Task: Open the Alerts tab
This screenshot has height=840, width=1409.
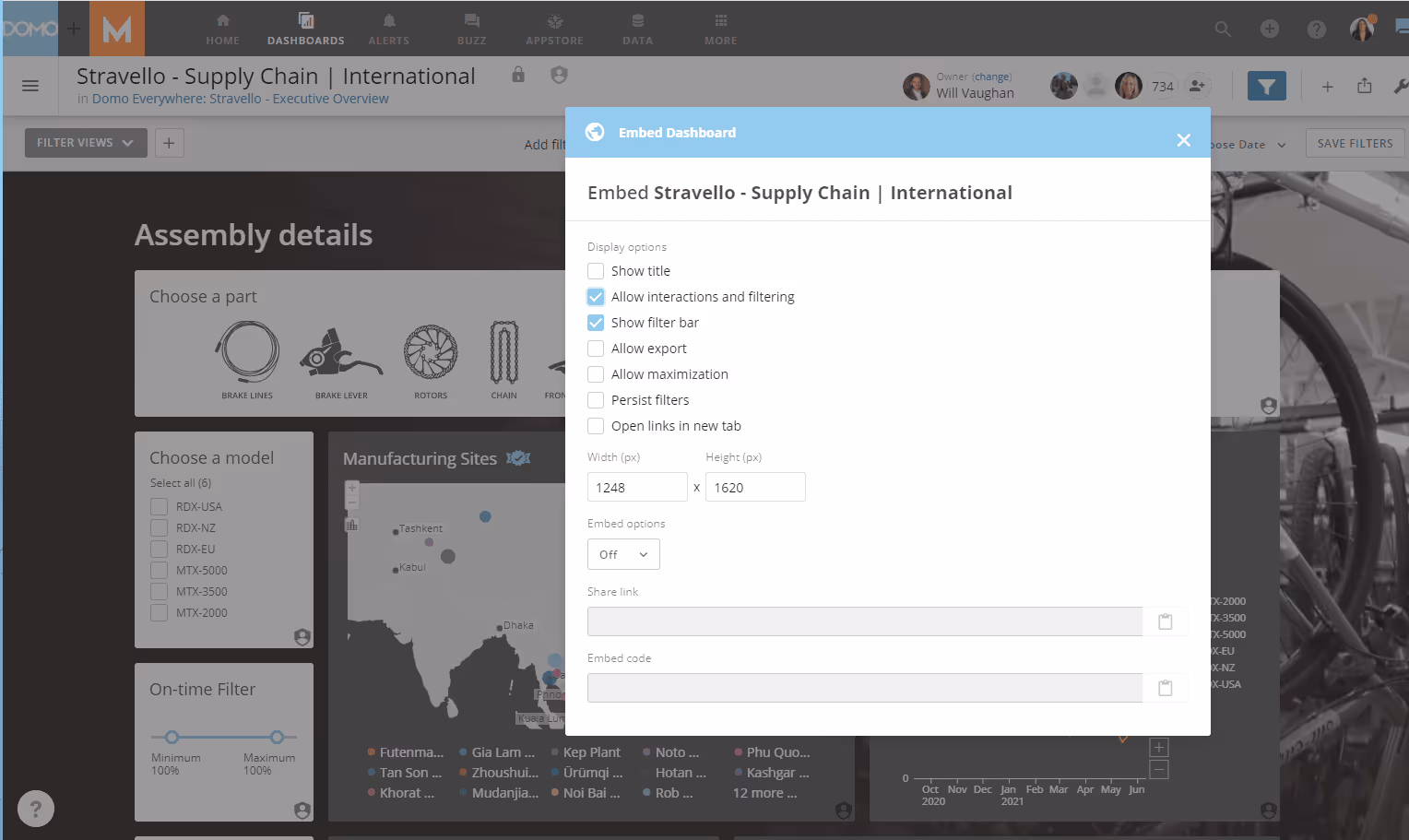Action: pyautogui.click(x=389, y=30)
